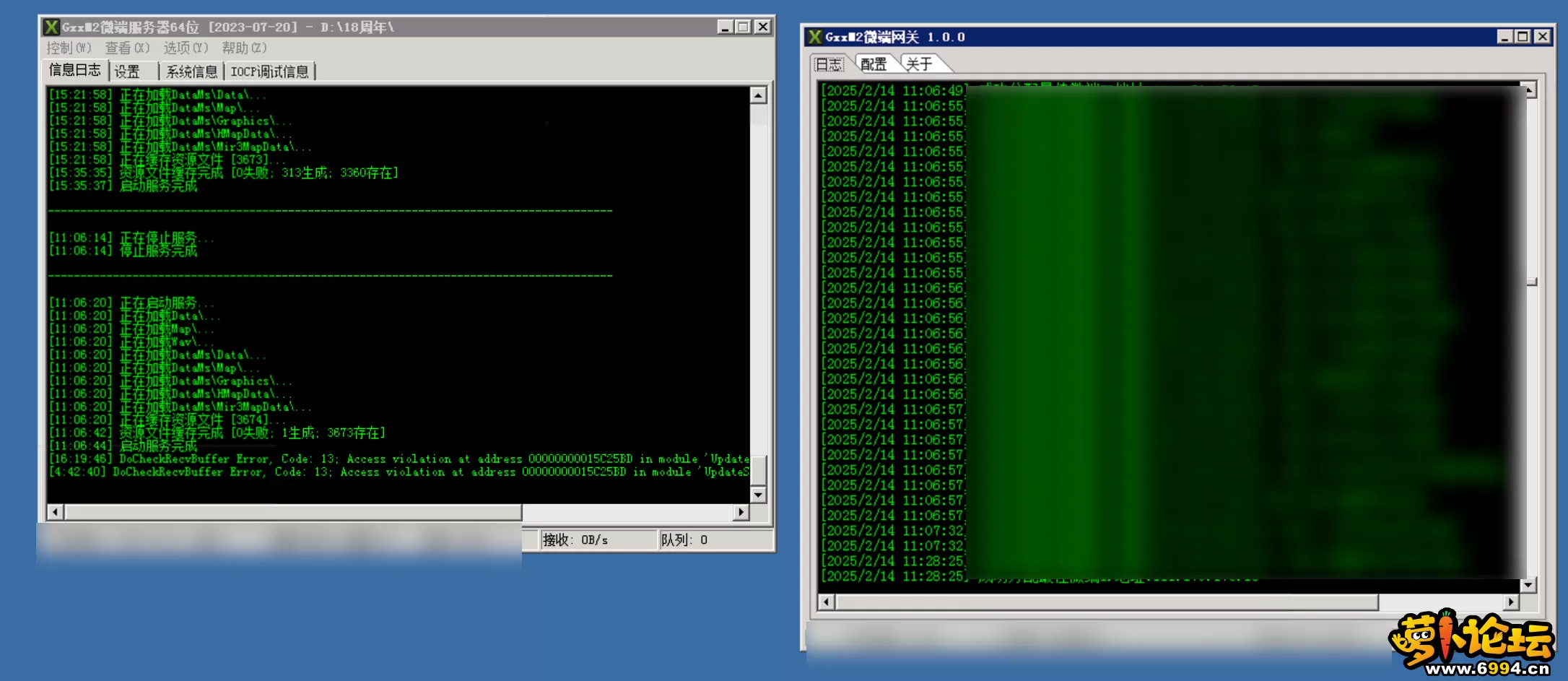Switch to the 信息日志 tab
Screen dimensions: 1568x681
75,70
